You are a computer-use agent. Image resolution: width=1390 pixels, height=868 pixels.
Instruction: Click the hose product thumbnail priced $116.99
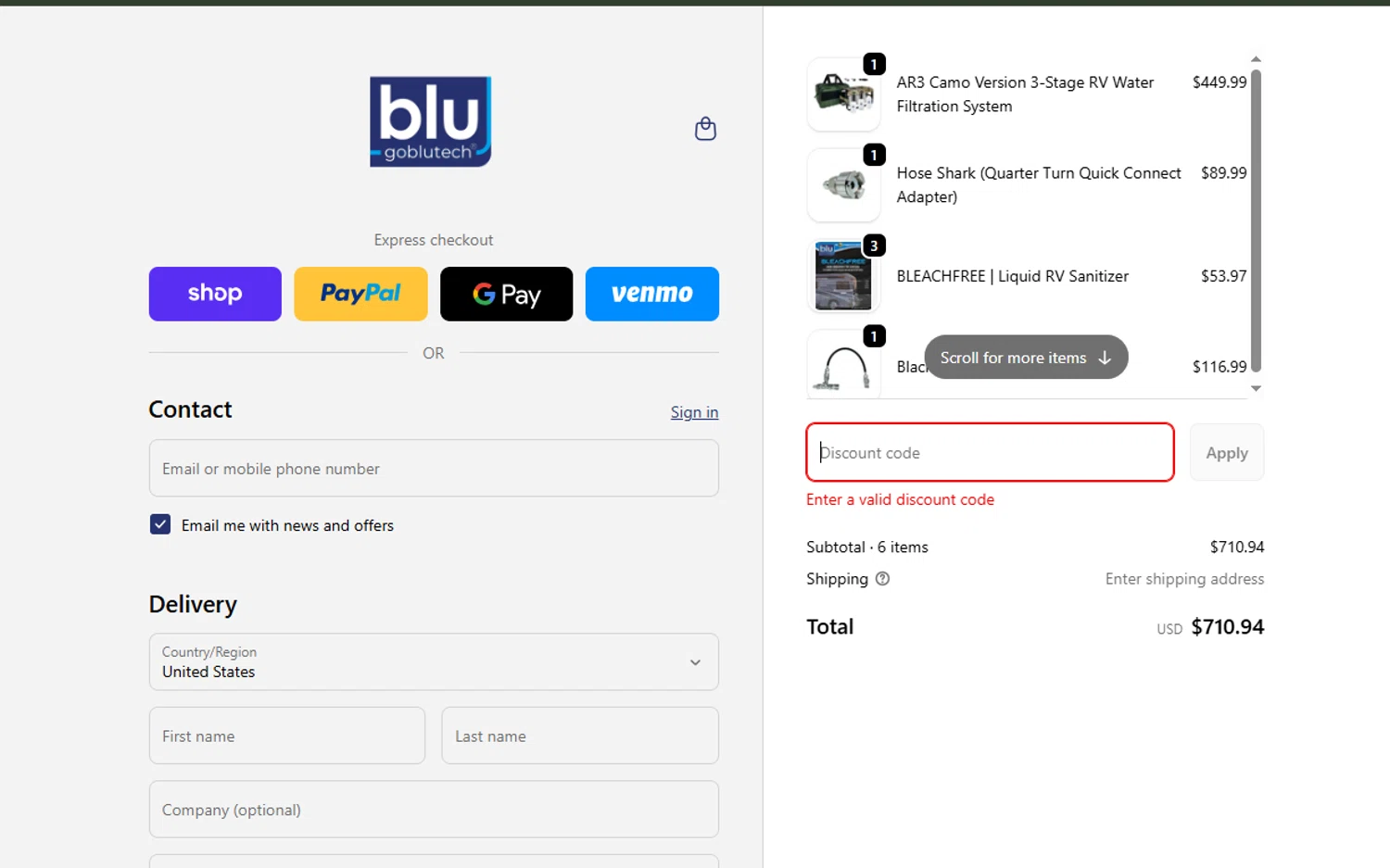point(843,364)
